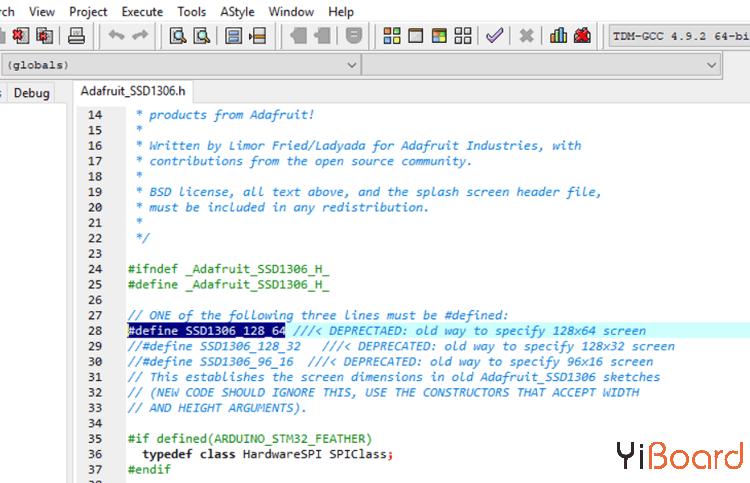The image size is (750, 483).
Task: Click the Print icon in toolbar
Action: tap(77, 37)
